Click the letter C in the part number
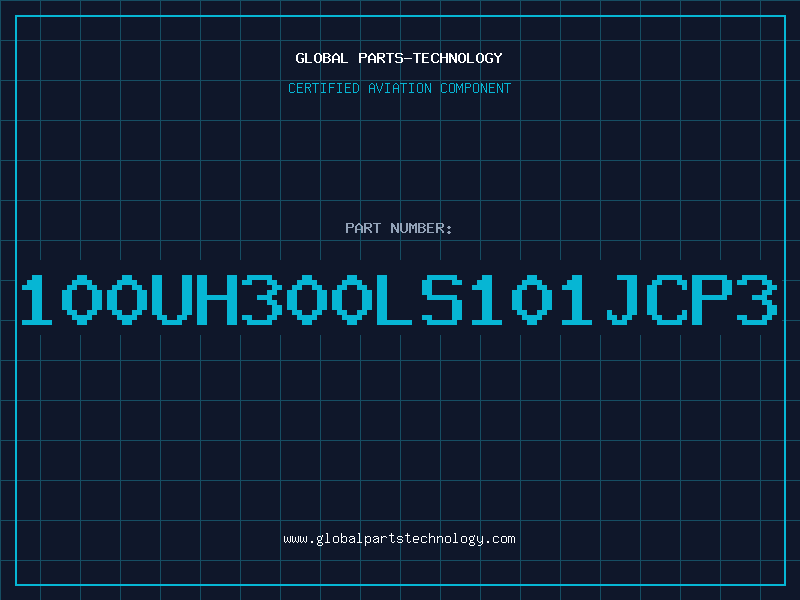800x600 pixels. point(667,299)
